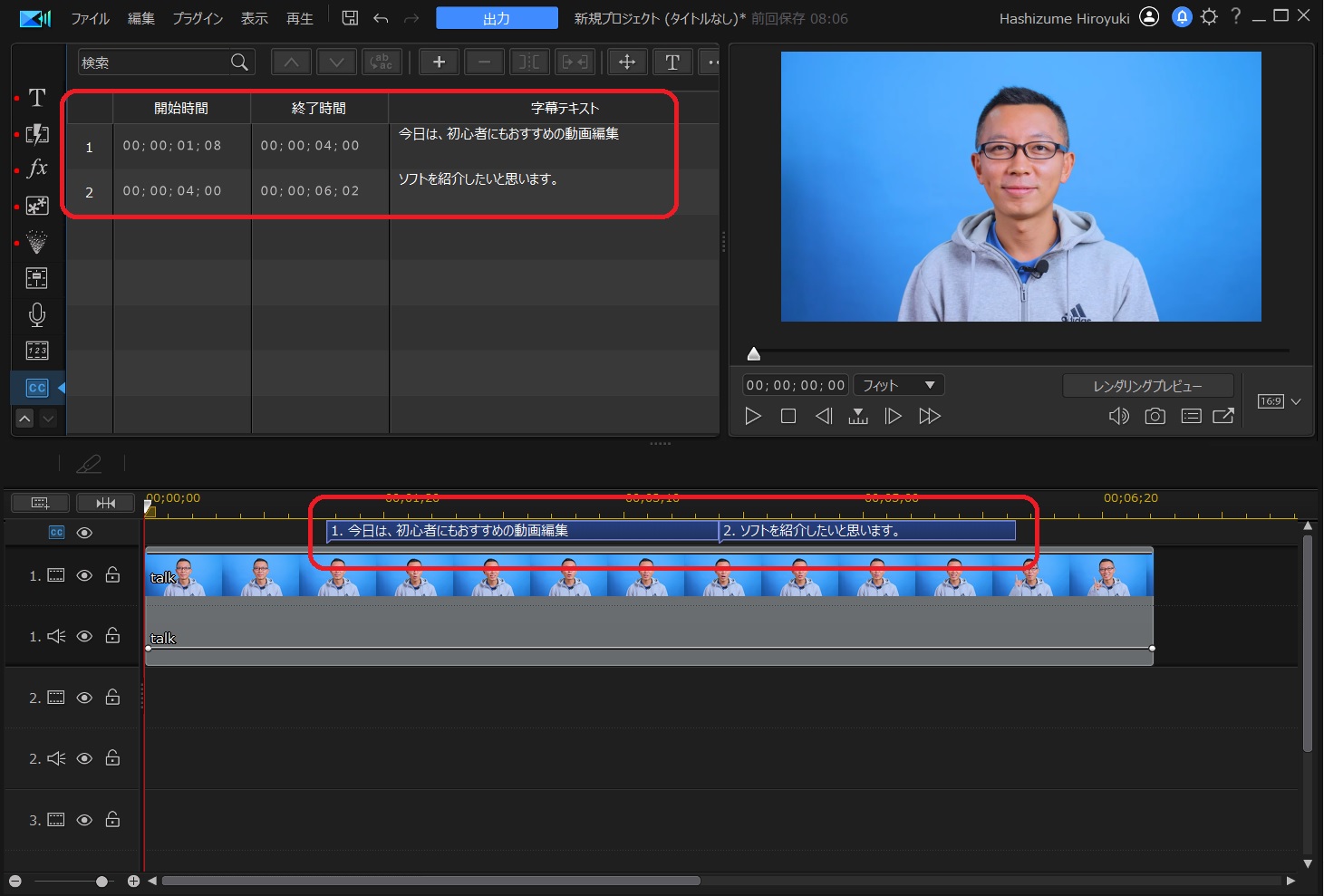This screenshot has width=1324, height=896.
Task: Expand more rooms with the down chevron
Action: coord(49,418)
